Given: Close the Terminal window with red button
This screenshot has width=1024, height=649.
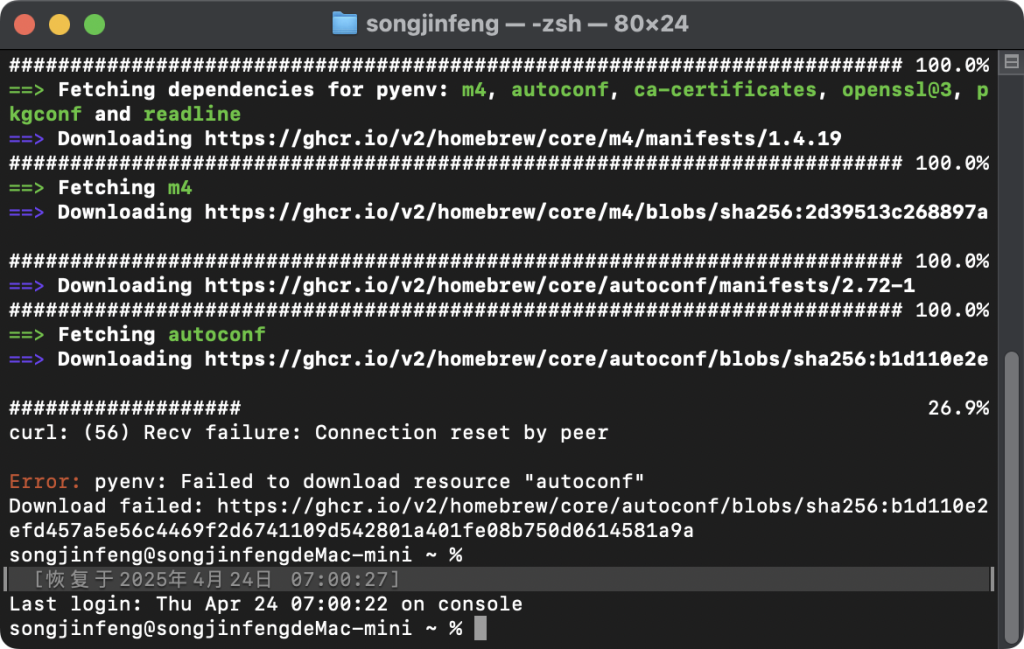Looking at the screenshot, I should 24,24.
